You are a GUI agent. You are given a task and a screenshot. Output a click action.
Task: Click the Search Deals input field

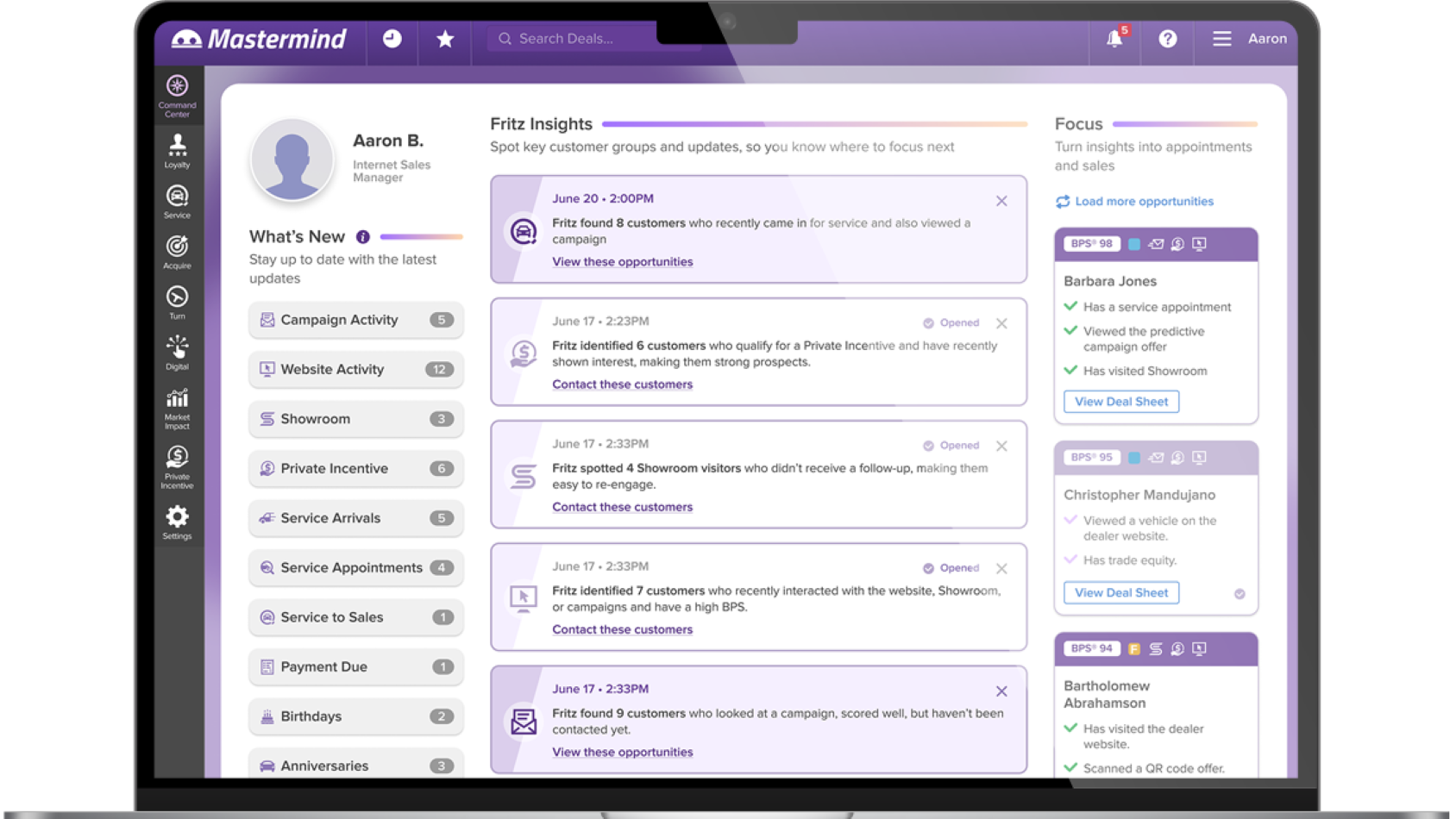tap(587, 39)
